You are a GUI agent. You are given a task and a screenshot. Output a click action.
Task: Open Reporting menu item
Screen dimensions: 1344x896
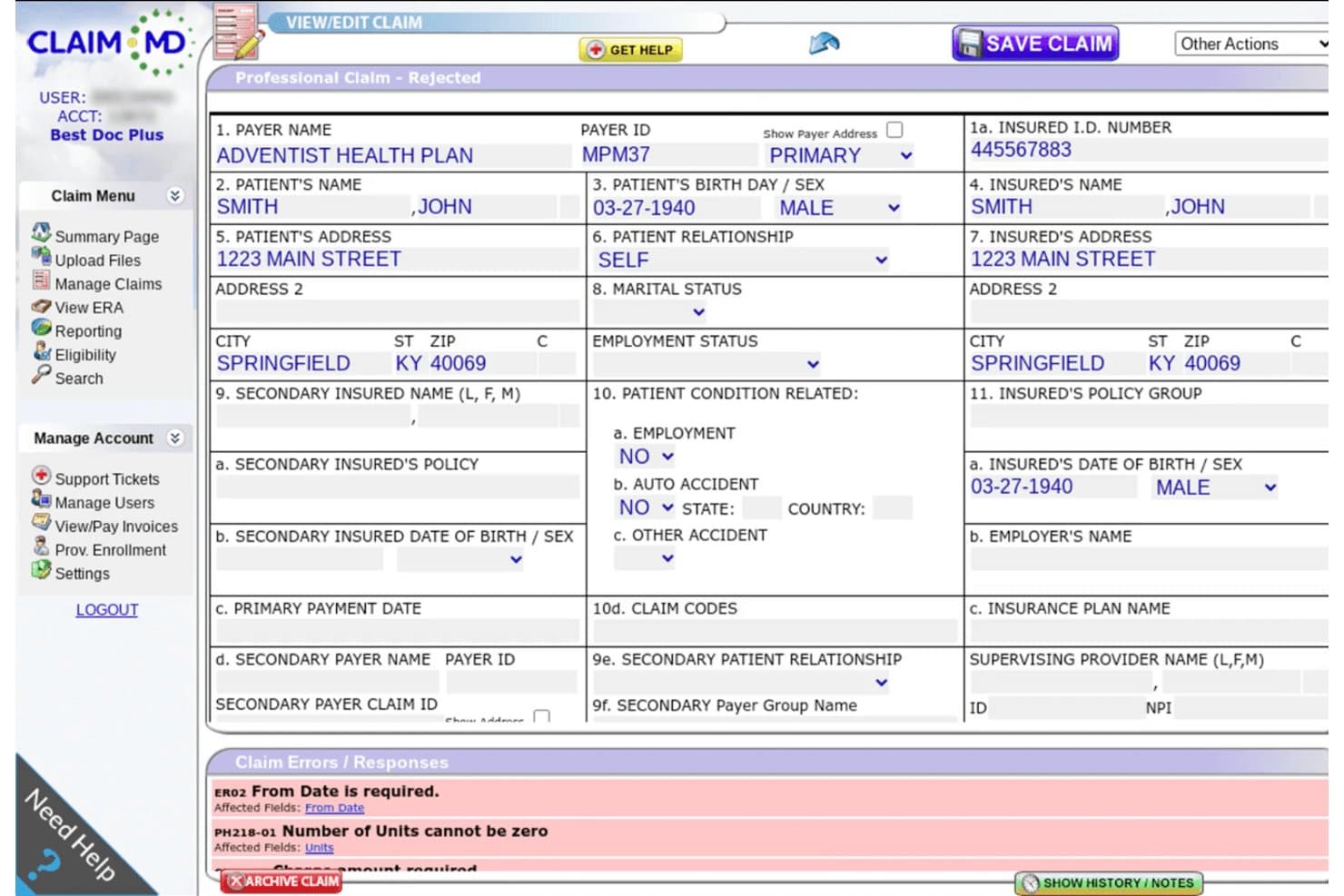tap(88, 330)
